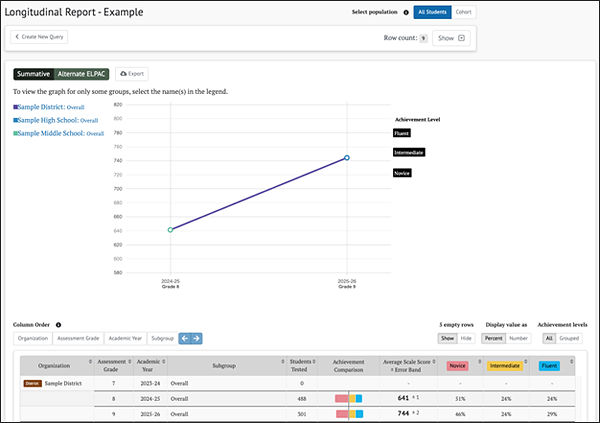600x423 pixels.
Task: Click the achievement comparison bar for 2024-25
Action: pyautogui.click(x=349, y=399)
